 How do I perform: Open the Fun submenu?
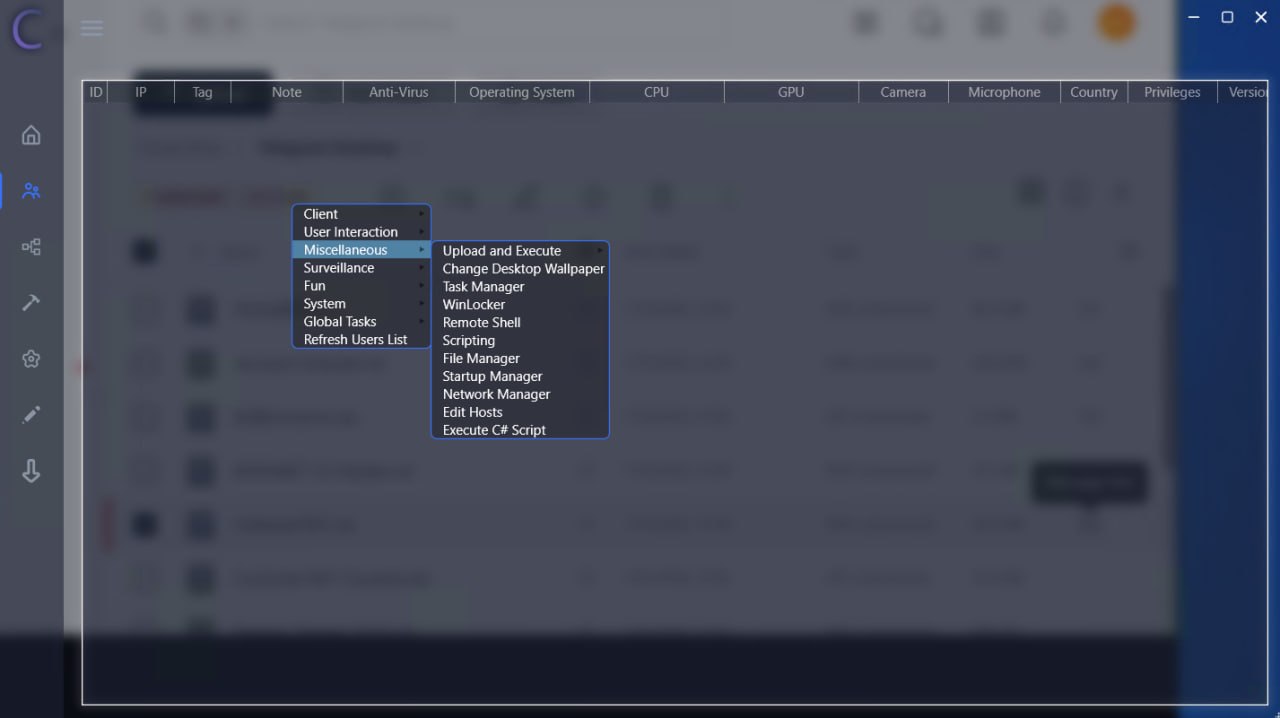coord(361,286)
